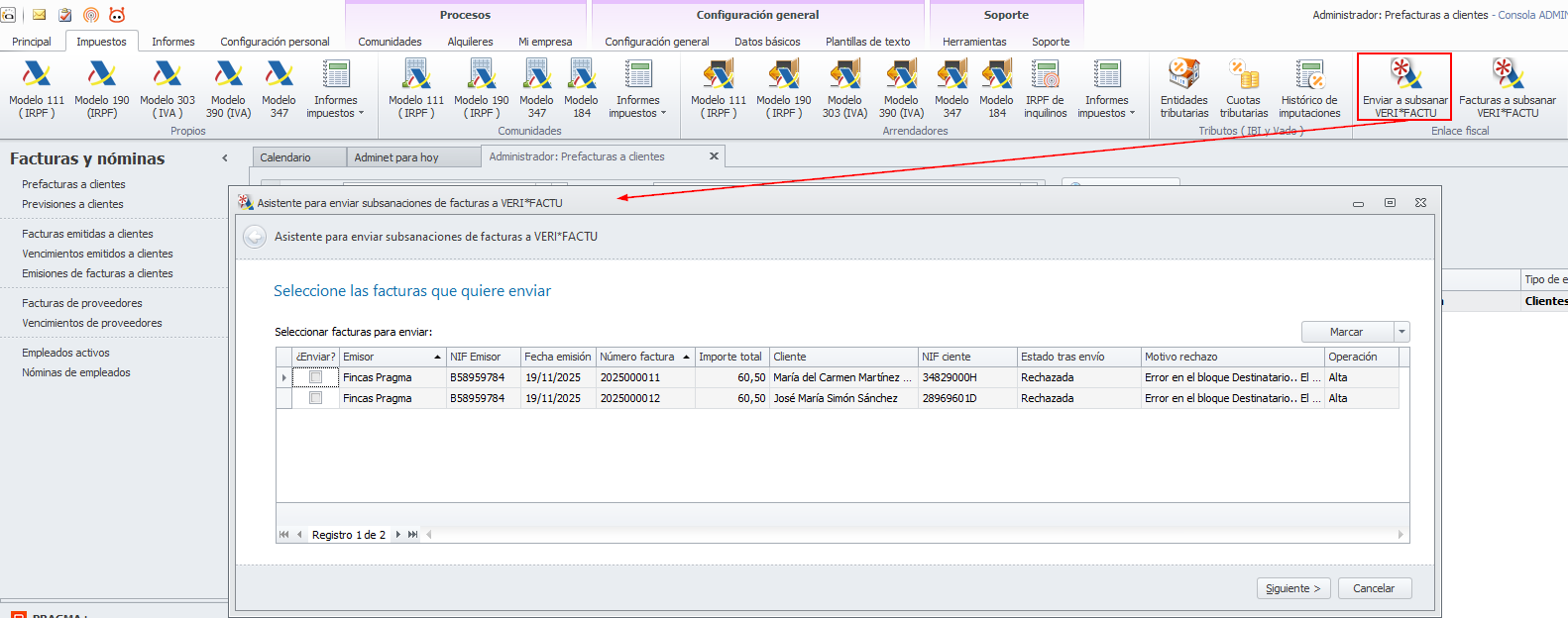Sort by Número factura column header
The image size is (1568, 618).
(636, 357)
